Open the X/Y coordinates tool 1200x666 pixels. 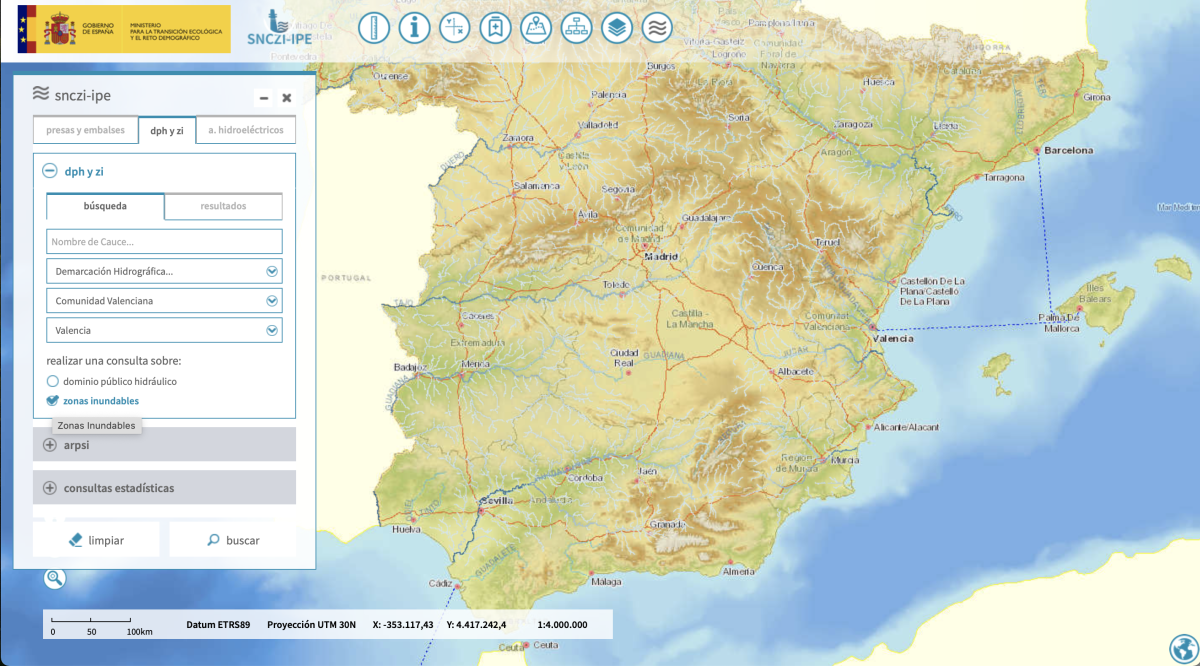(x=455, y=28)
